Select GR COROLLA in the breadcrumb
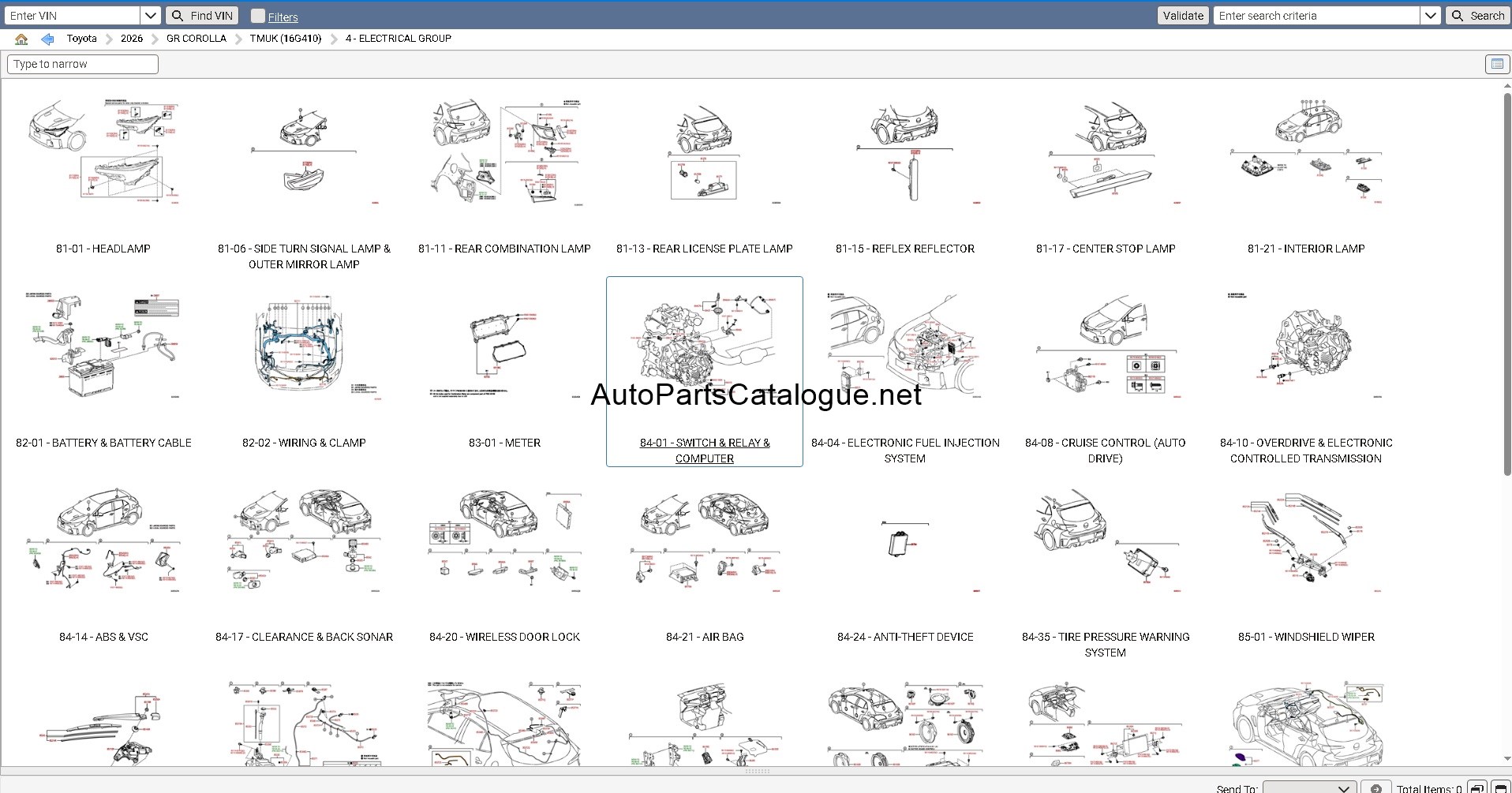 tap(196, 39)
